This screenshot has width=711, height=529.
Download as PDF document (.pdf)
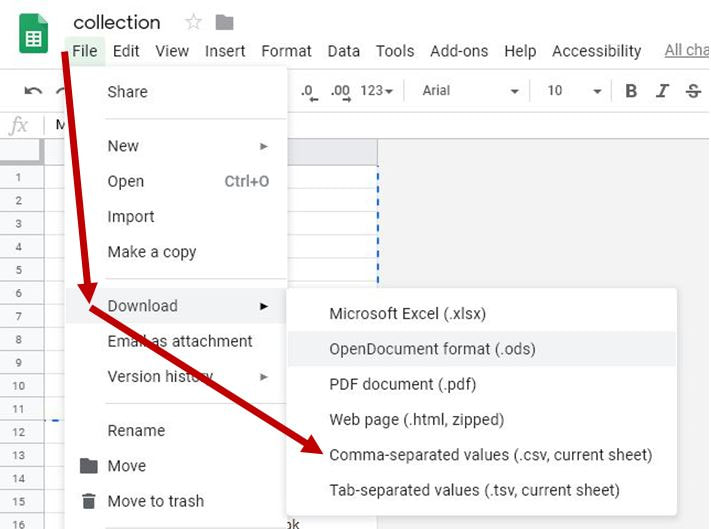coord(482,384)
